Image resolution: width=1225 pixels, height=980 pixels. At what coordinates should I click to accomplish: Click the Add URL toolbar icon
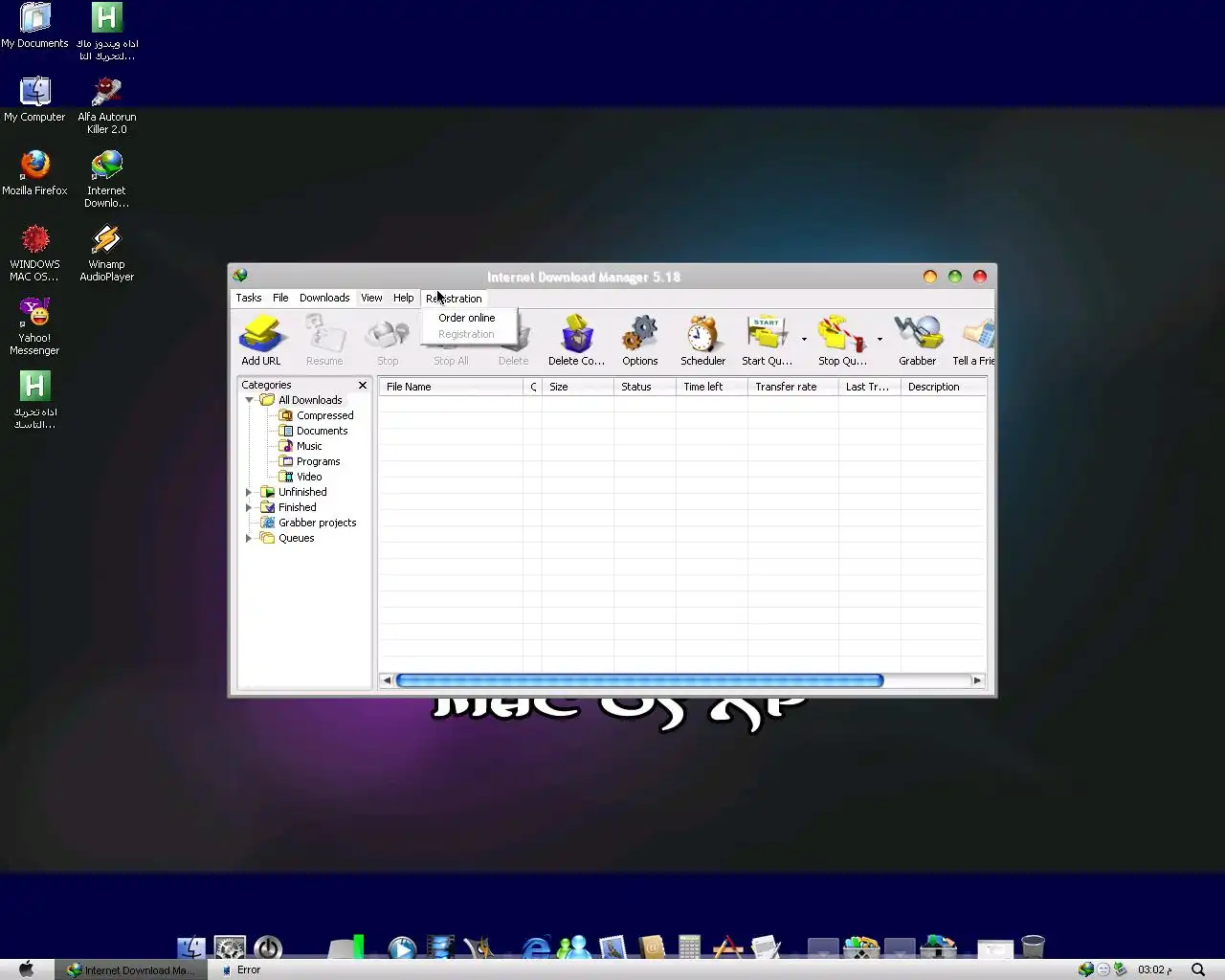click(261, 341)
